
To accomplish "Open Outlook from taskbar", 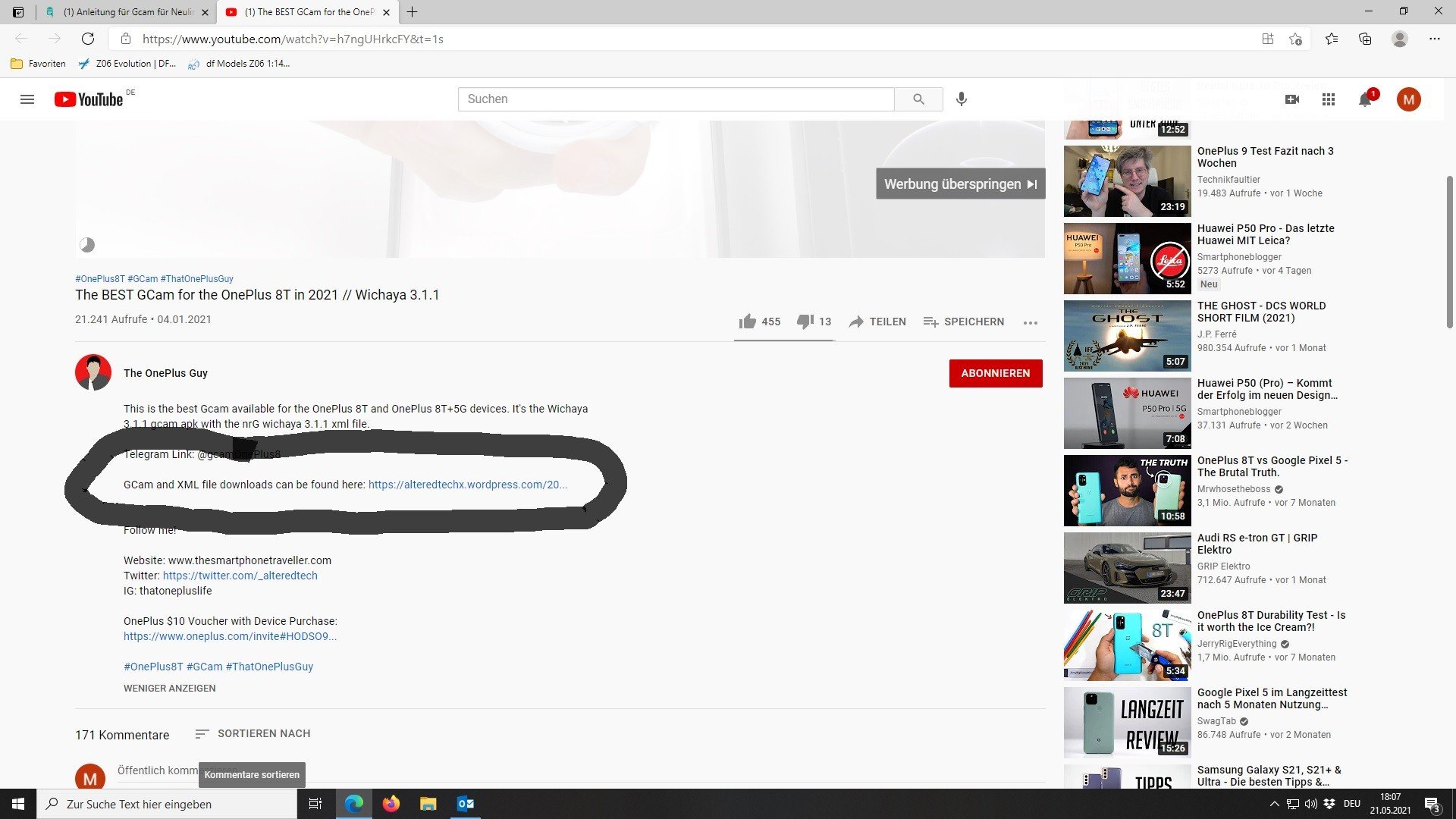I will coord(466,804).
